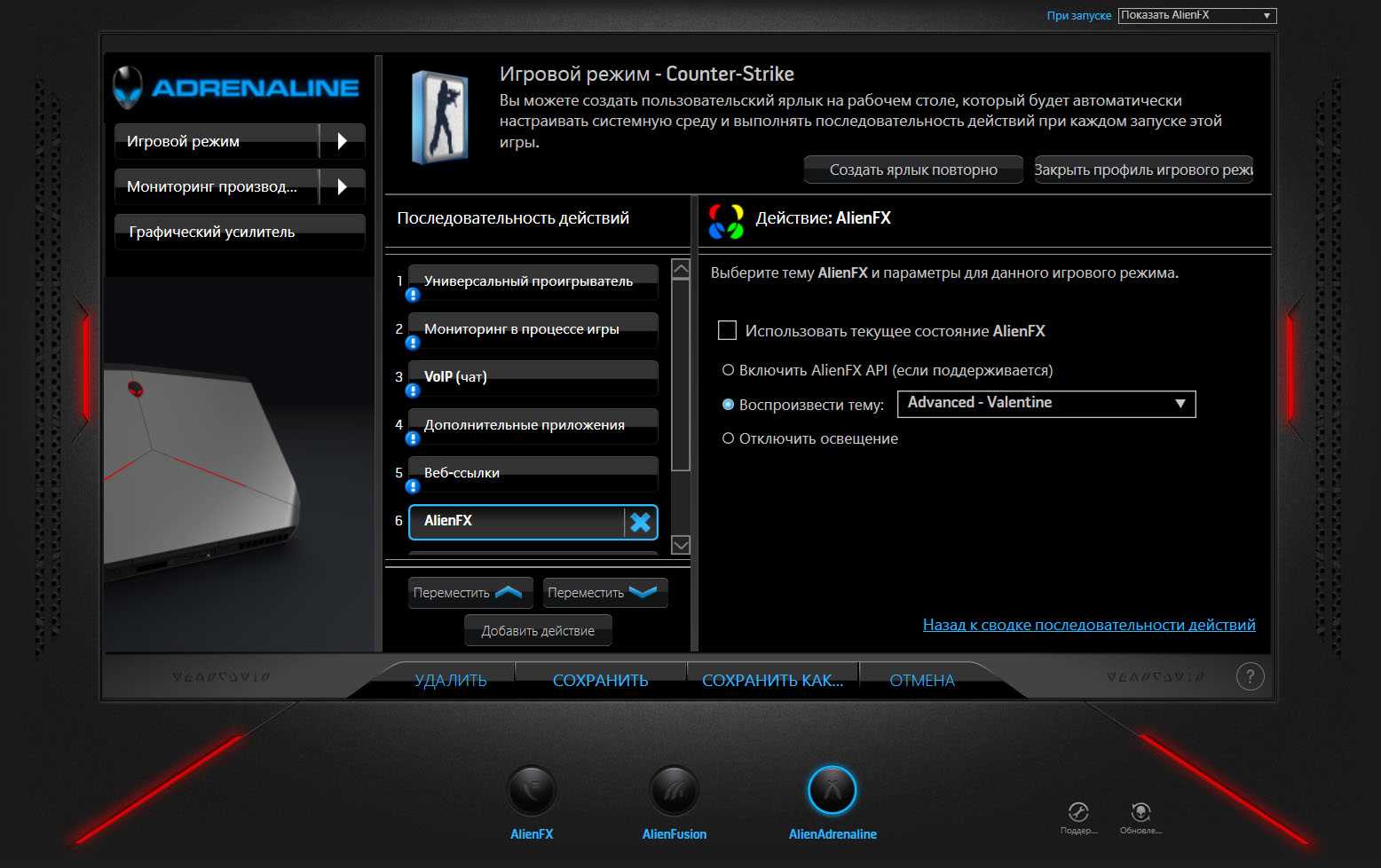Viewport: 1381px width, 868px height.
Task: Click the question mark help icon
Action: pyautogui.click(x=1250, y=677)
